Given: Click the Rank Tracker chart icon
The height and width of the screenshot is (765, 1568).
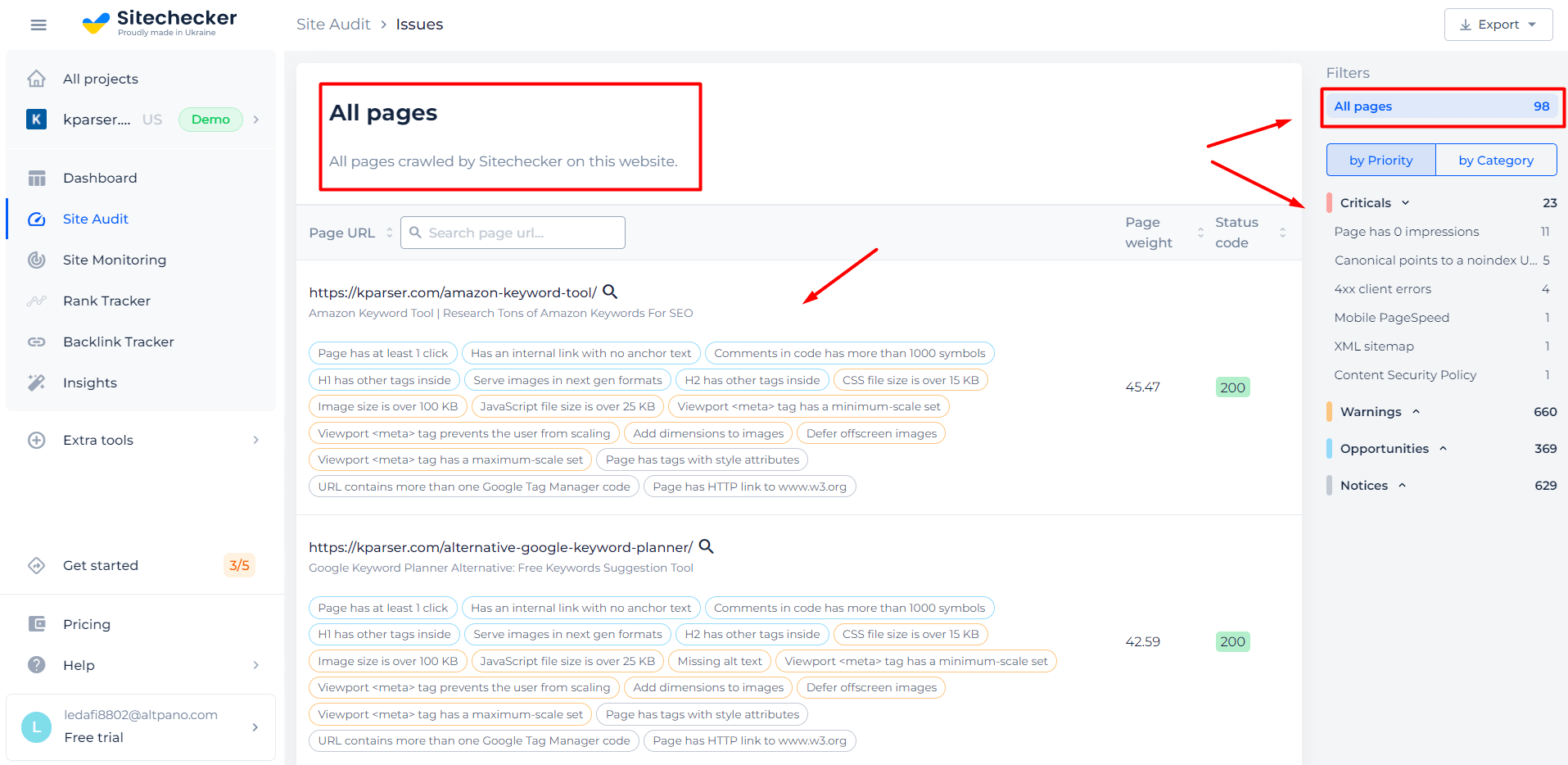Looking at the screenshot, I should (37, 301).
